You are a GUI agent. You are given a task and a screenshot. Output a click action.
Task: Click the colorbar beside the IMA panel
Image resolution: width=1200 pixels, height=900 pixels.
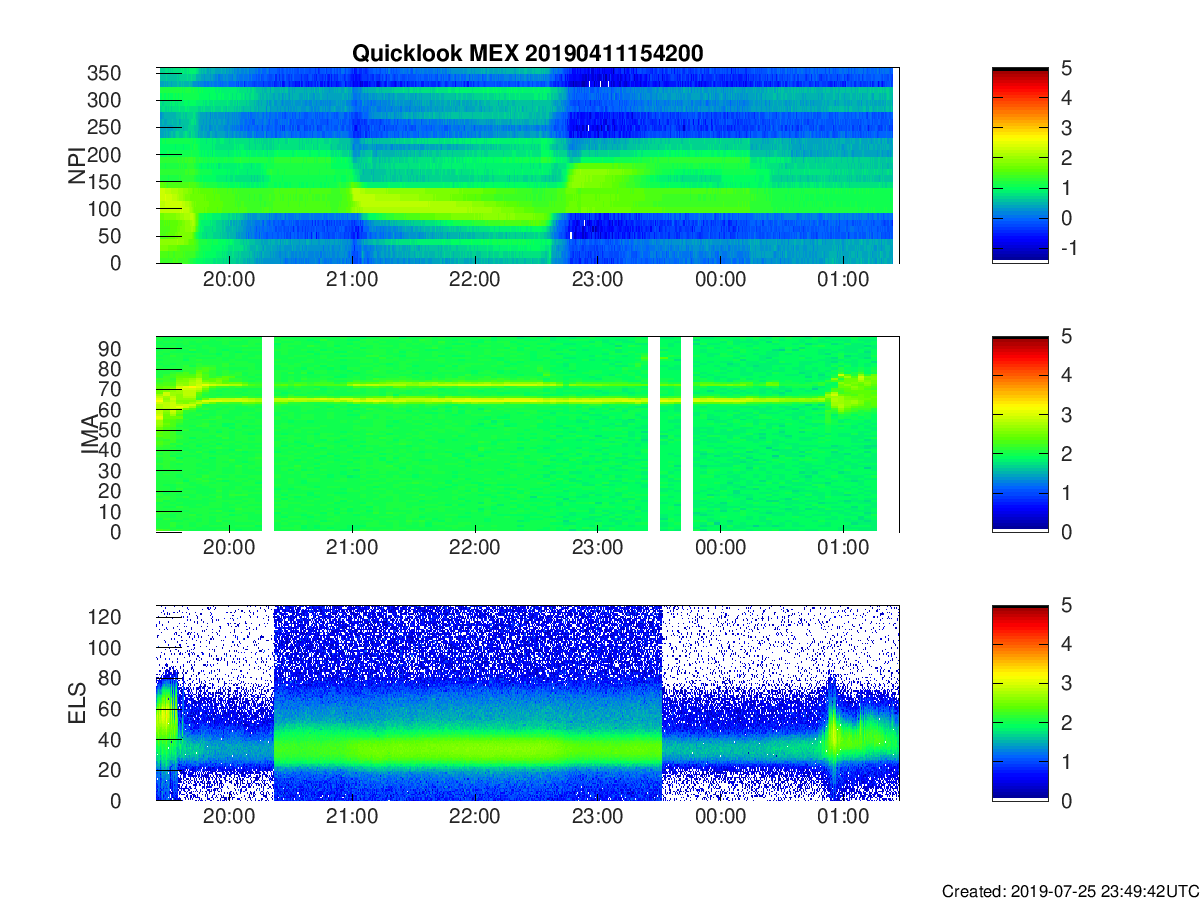click(1020, 434)
